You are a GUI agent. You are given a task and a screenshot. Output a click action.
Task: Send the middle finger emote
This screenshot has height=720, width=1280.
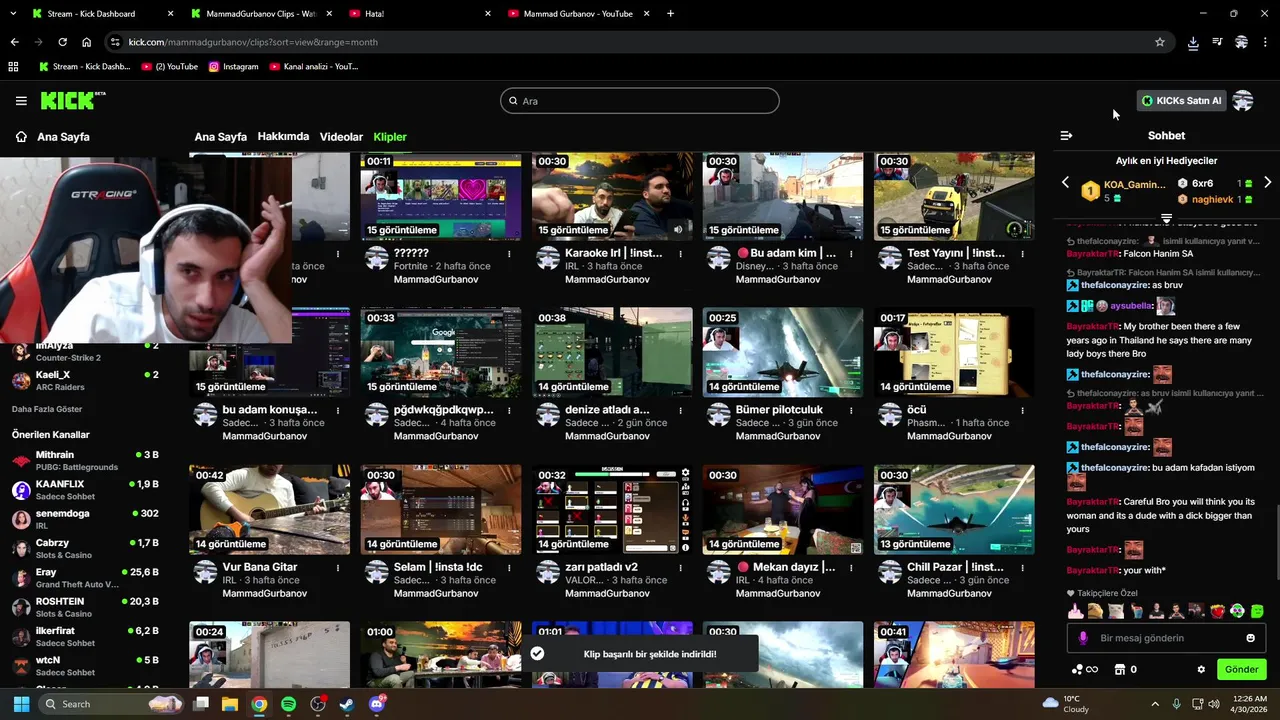click(x=1075, y=612)
